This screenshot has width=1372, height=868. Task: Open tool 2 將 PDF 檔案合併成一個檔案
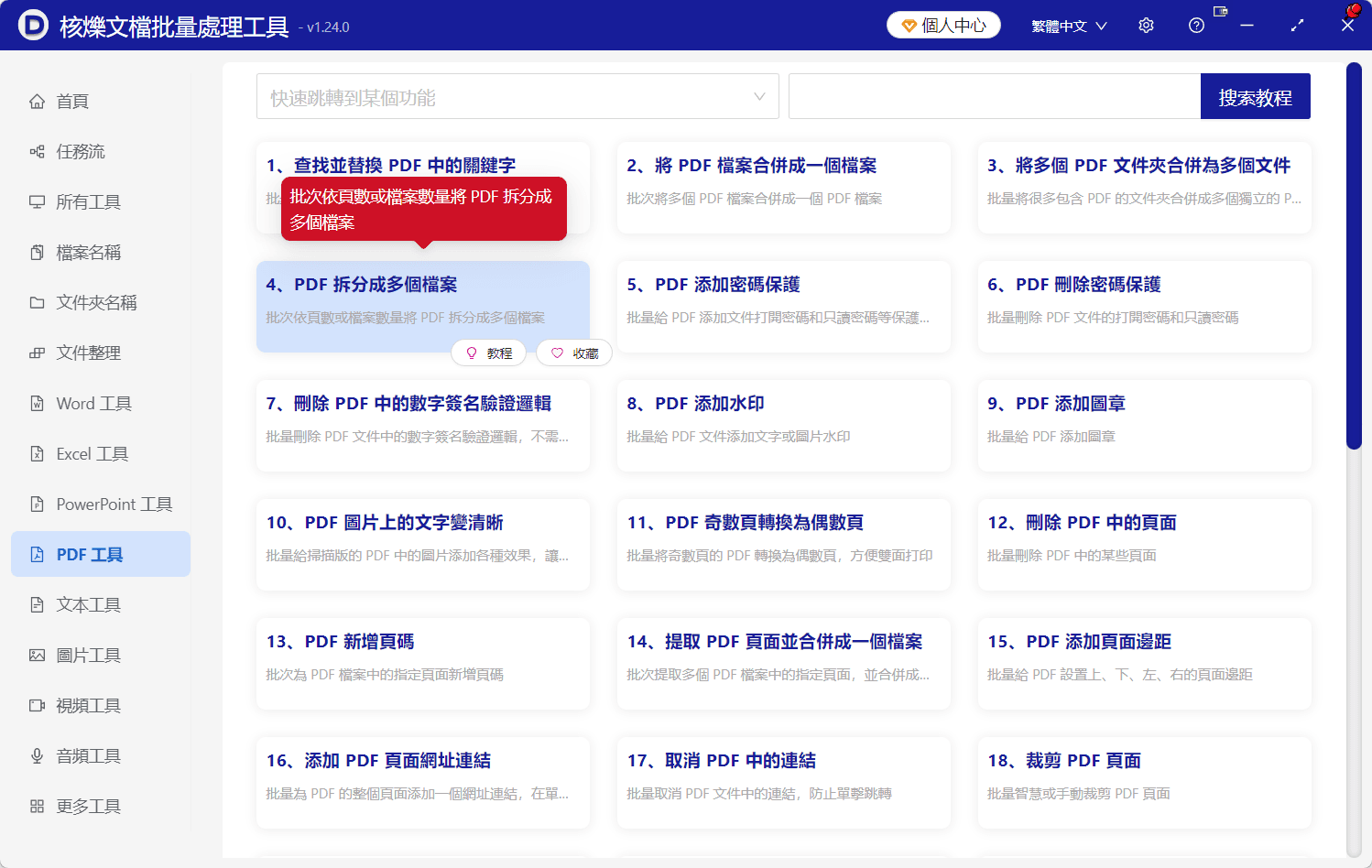[x=784, y=188]
